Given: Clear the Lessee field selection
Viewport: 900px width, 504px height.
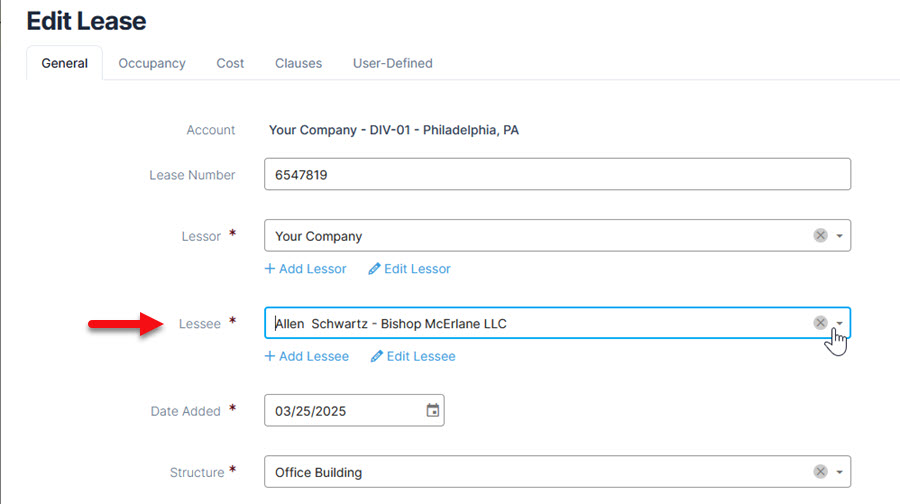Looking at the screenshot, I should click(820, 323).
